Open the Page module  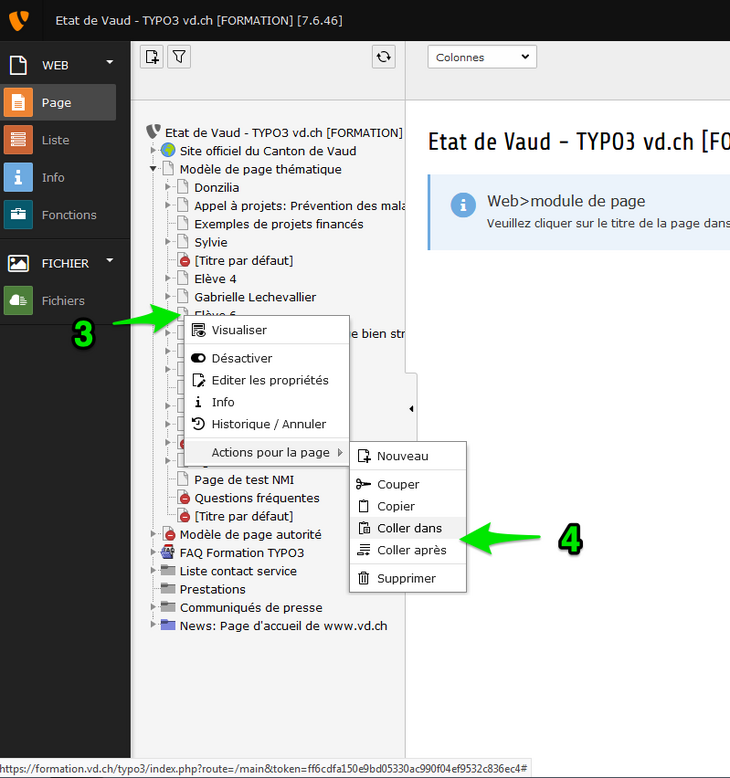(x=59, y=102)
